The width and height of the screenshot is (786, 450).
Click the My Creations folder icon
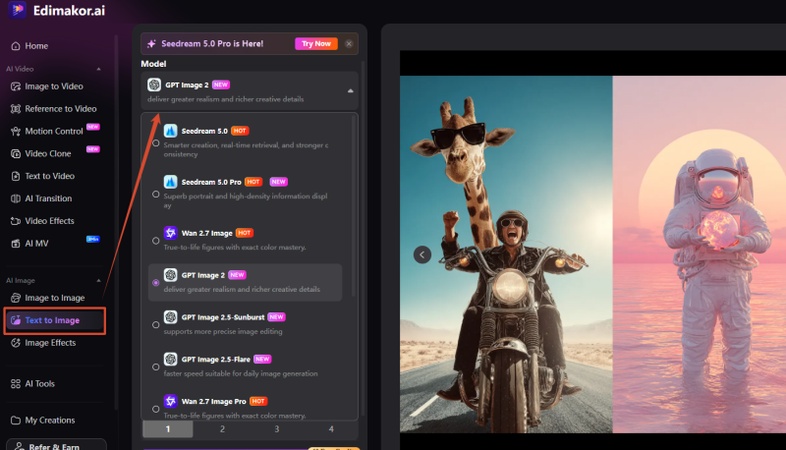point(16,420)
